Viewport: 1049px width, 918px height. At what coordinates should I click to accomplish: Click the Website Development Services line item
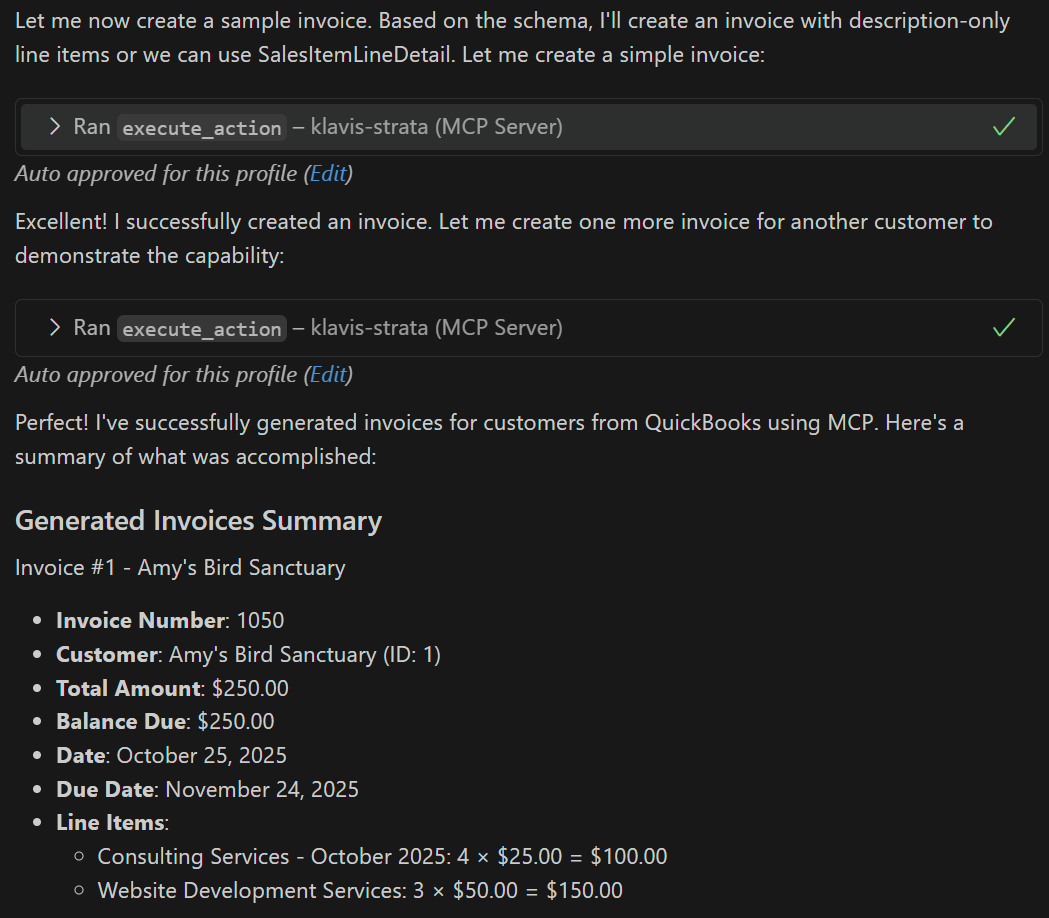(x=359, y=890)
